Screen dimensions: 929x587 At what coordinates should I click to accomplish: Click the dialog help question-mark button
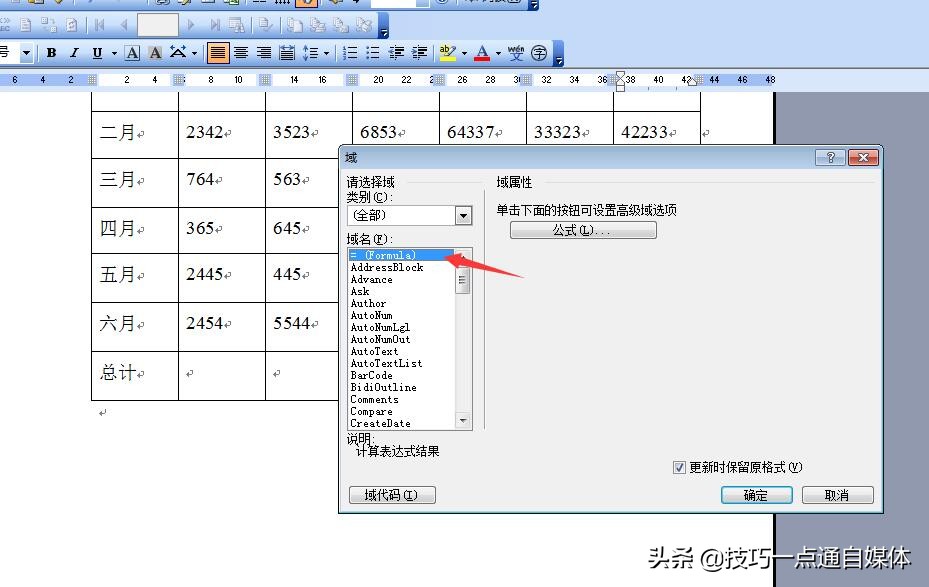tap(830, 158)
